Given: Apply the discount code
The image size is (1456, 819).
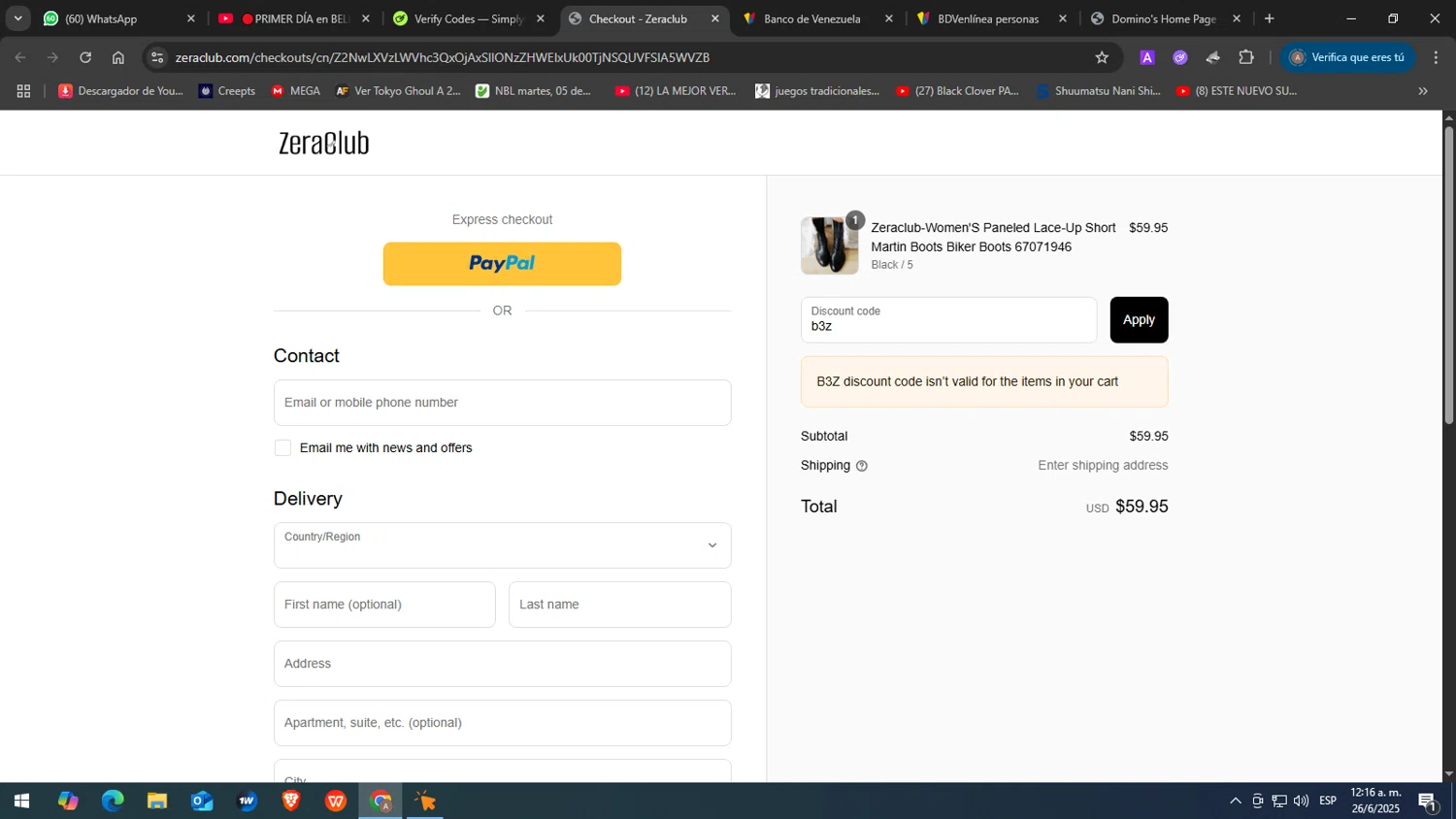Looking at the screenshot, I should coord(1139,320).
